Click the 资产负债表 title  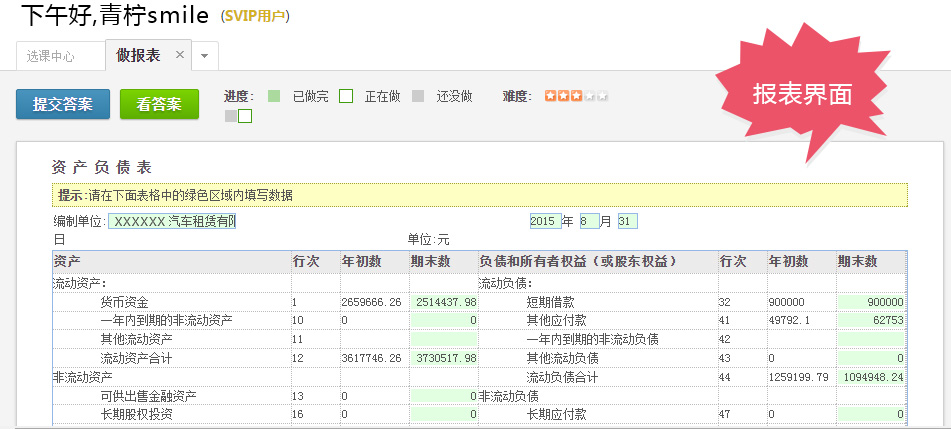(x=102, y=167)
